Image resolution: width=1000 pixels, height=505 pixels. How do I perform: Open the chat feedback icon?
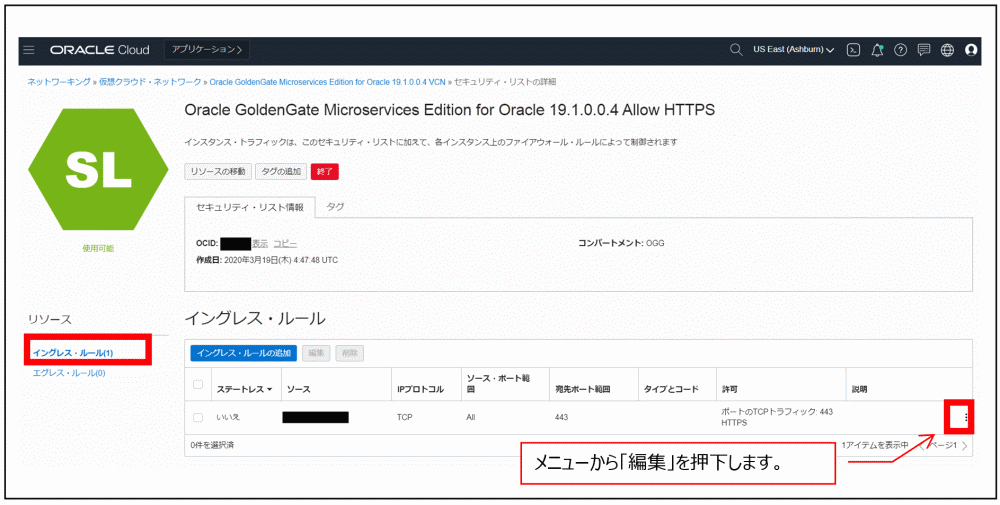click(x=923, y=50)
